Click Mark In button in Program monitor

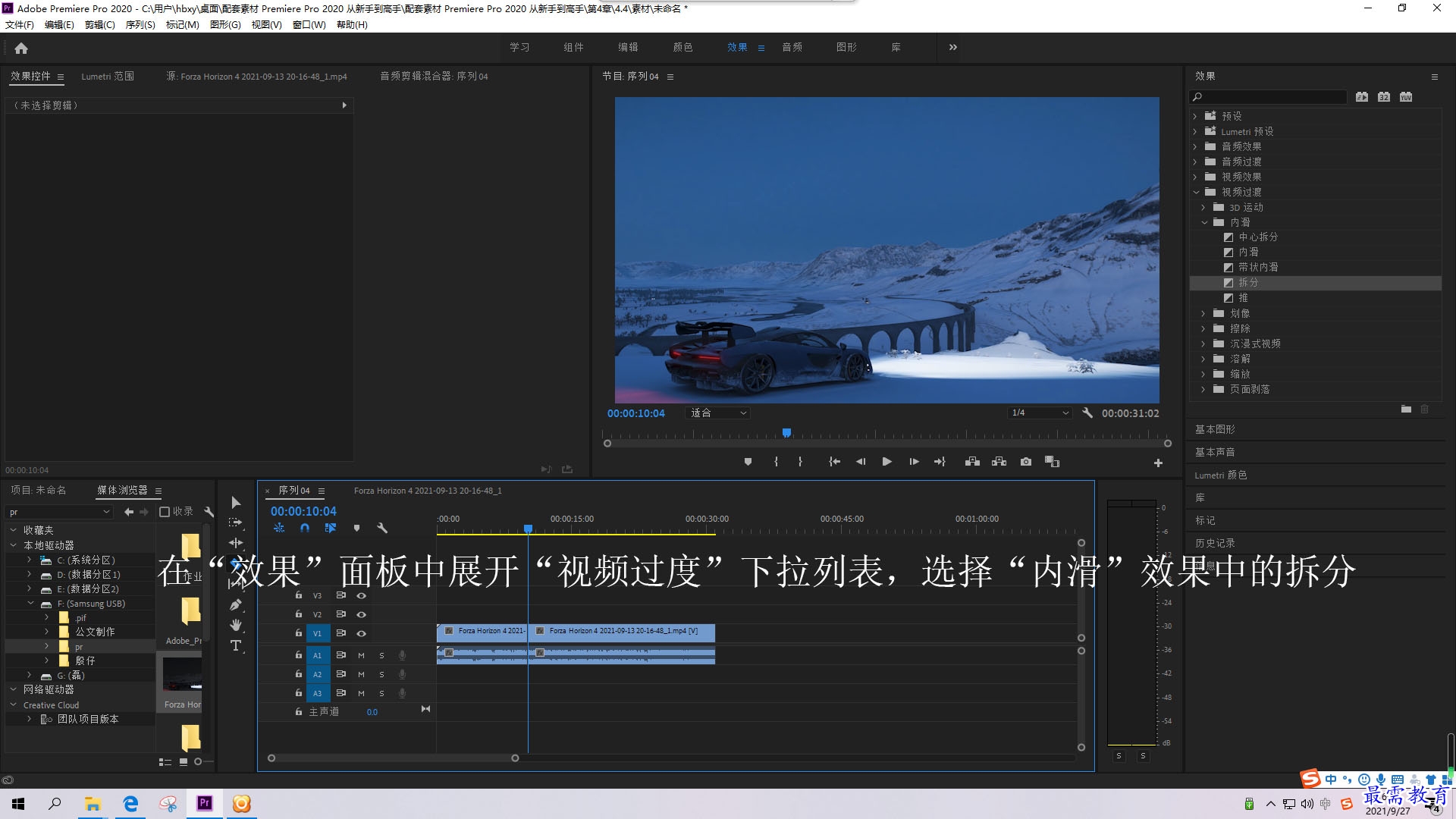click(776, 462)
